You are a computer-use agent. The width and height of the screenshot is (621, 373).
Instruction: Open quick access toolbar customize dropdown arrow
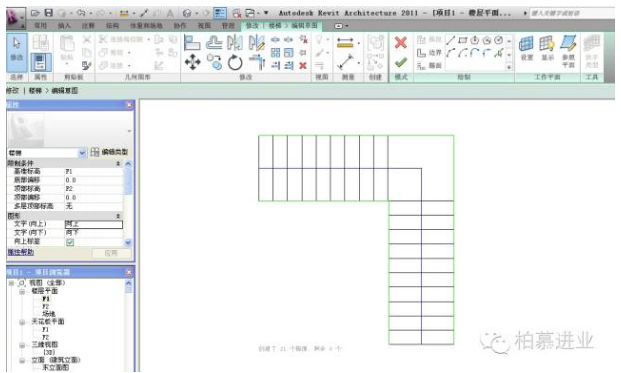(x=266, y=13)
